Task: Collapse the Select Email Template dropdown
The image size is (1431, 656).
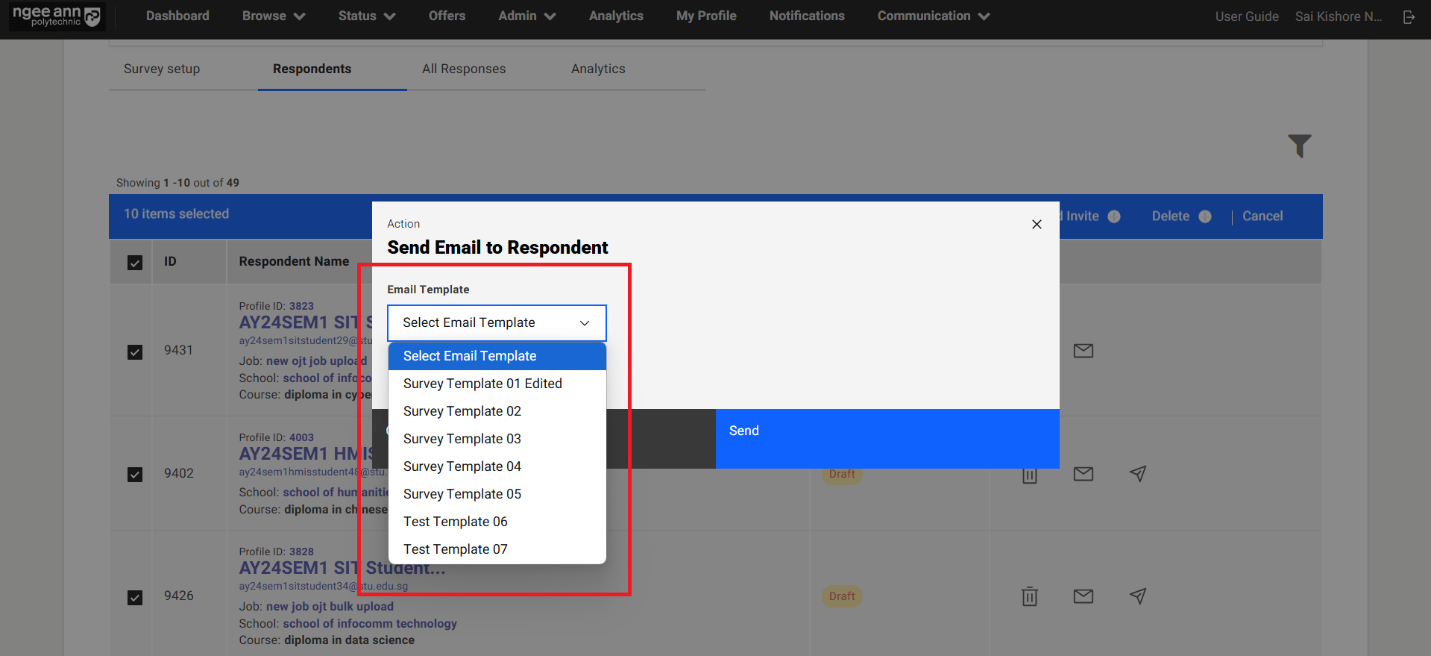Action: [x=496, y=323]
